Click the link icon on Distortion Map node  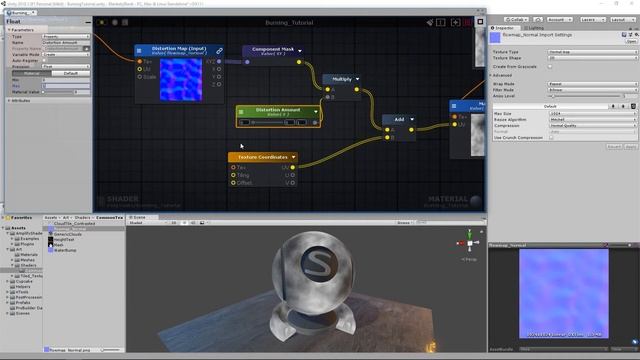coord(219,51)
